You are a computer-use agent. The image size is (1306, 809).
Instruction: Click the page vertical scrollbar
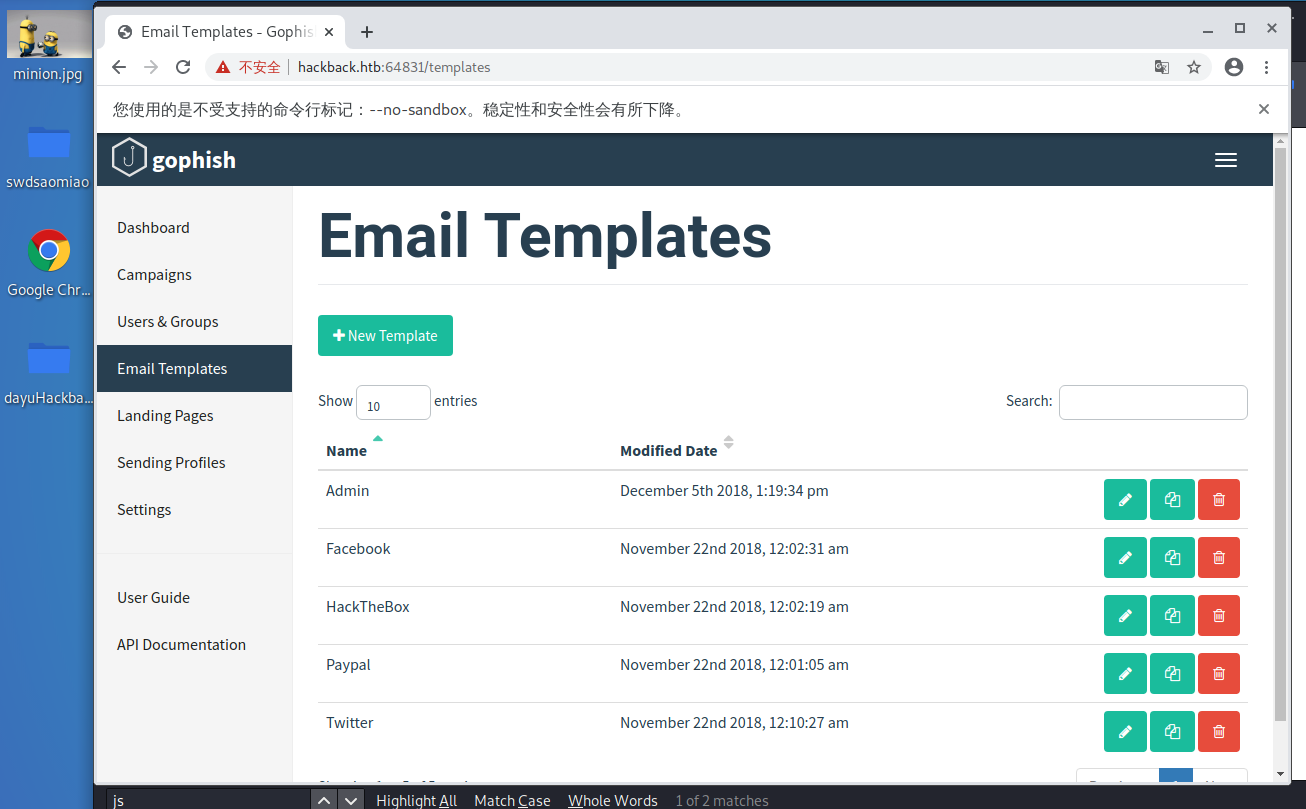(1280, 436)
